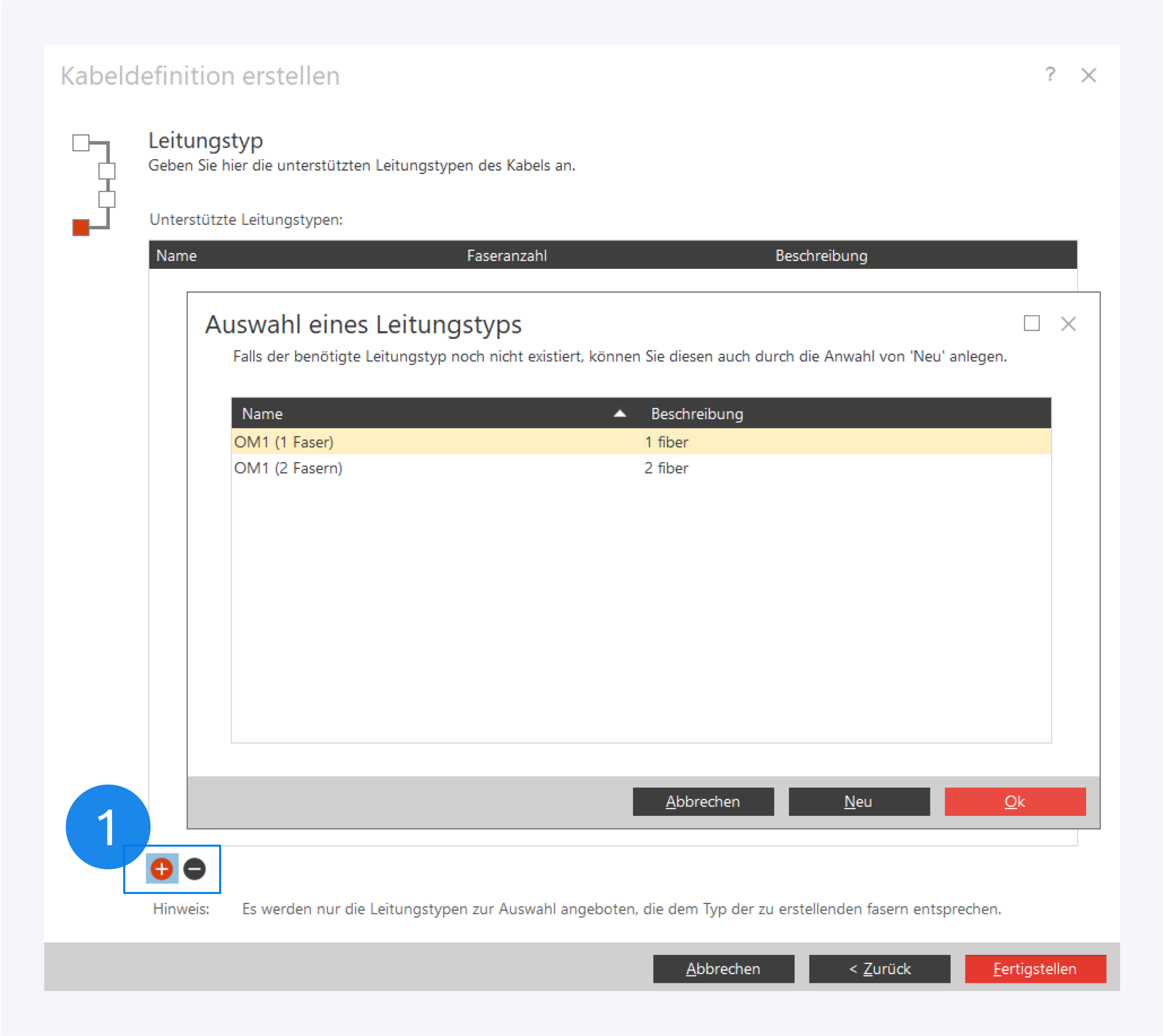
Task: Close the Auswahl eines Leitungstyps dialog
Action: pyautogui.click(x=1068, y=324)
